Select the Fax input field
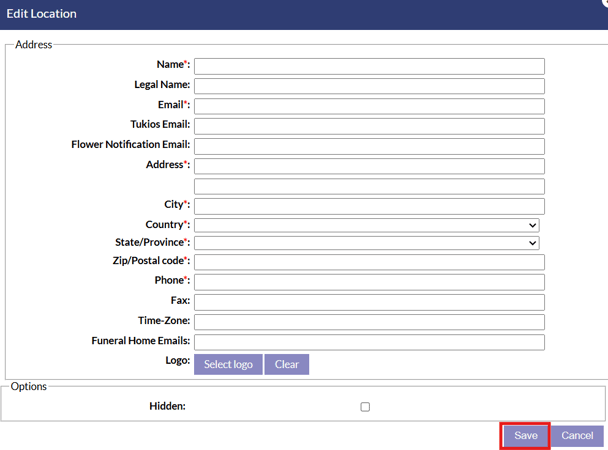608x450 pixels. tap(369, 302)
